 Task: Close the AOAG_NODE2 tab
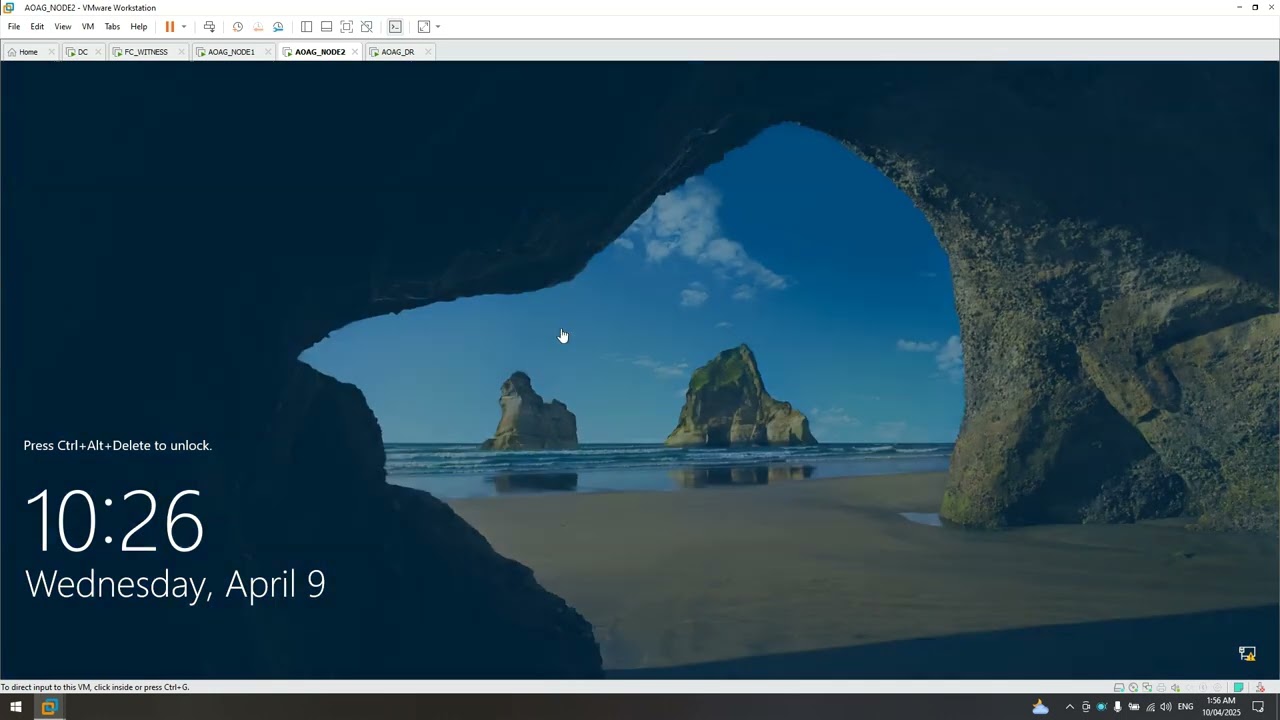point(355,52)
